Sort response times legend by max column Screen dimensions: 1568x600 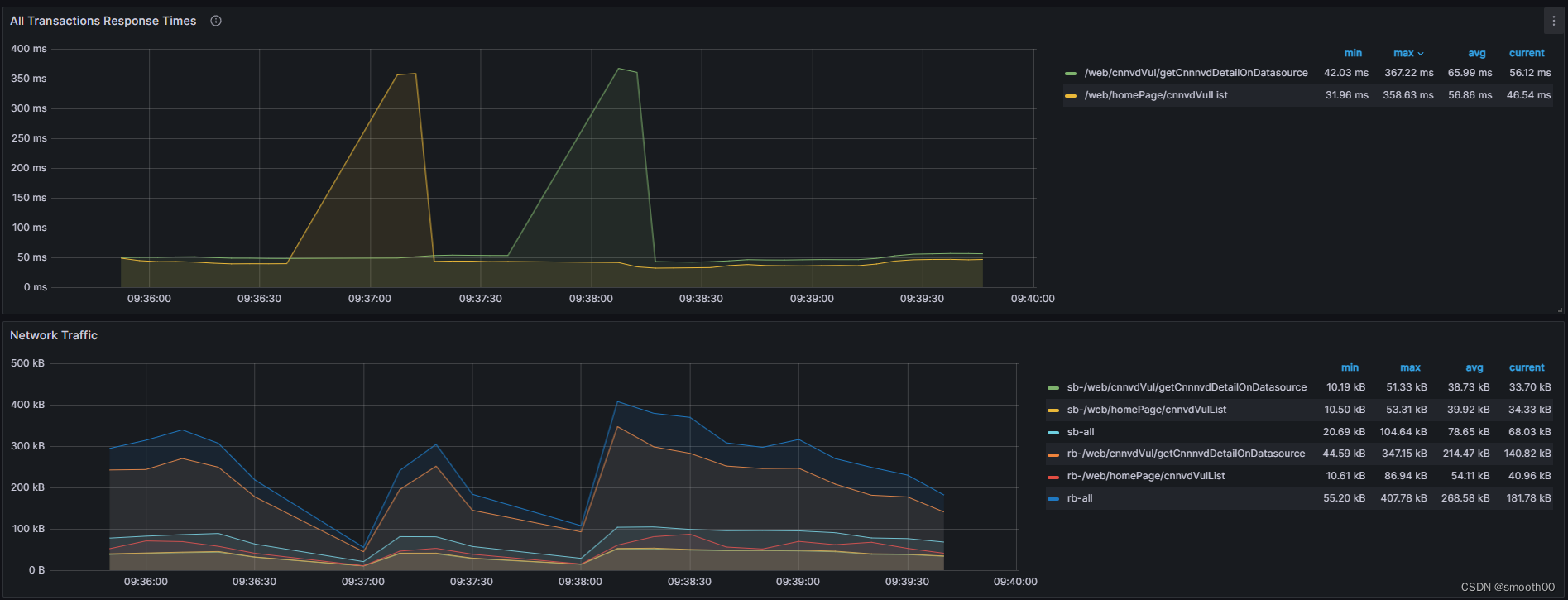[1408, 53]
